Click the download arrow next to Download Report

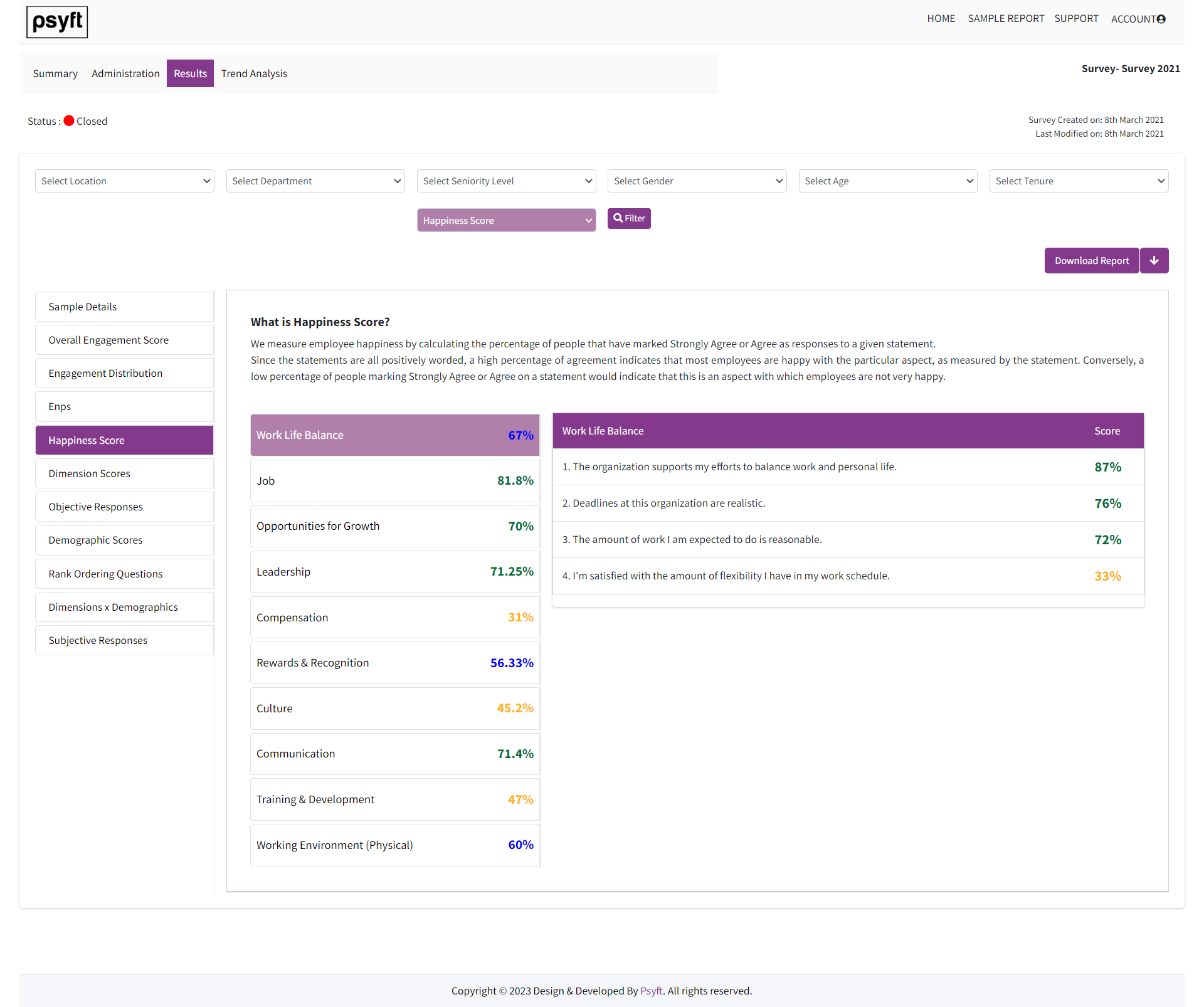click(1154, 260)
